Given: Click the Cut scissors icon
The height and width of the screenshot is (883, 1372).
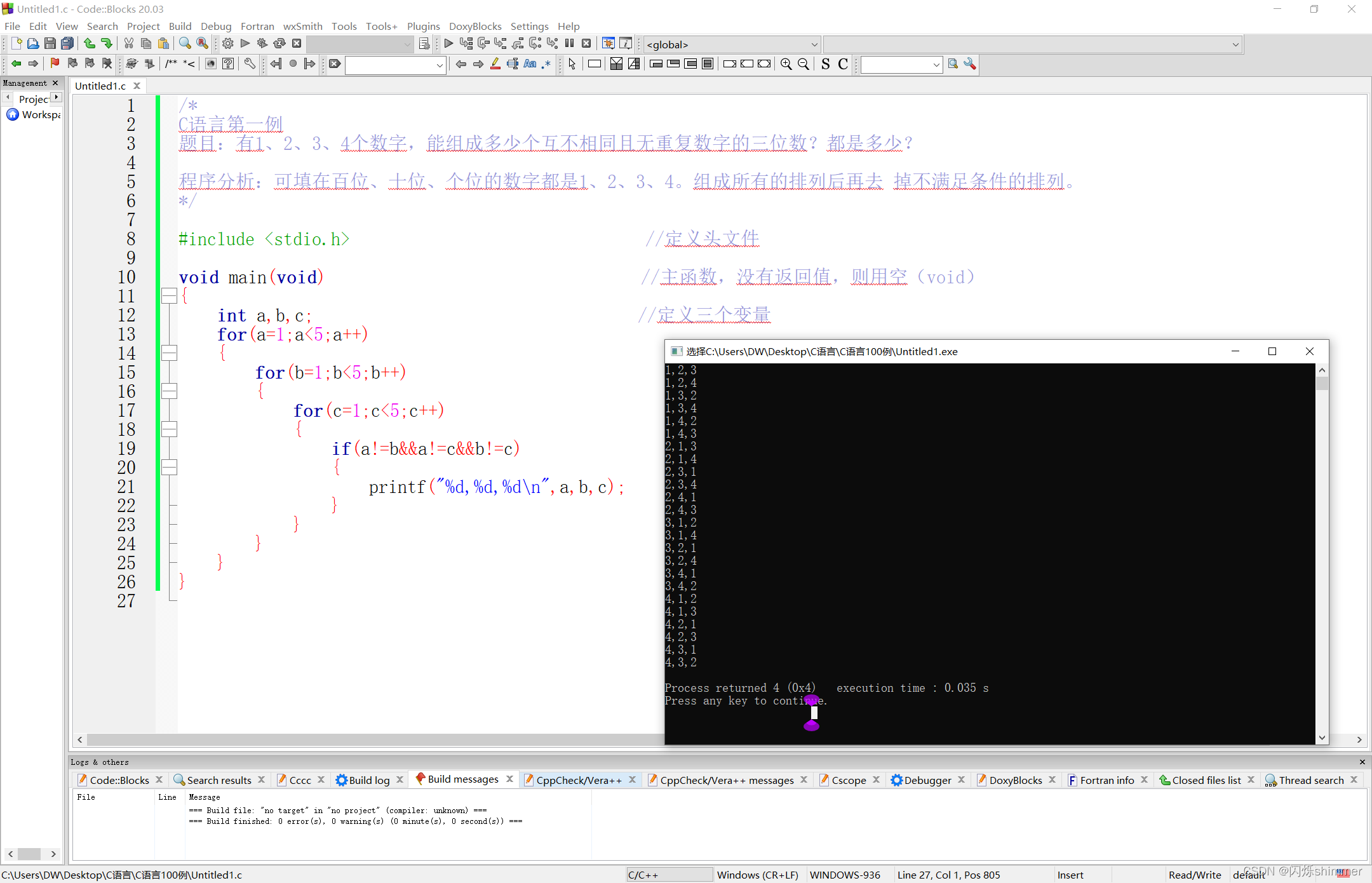Looking at the screenshot, I should [x=129, y=44].
